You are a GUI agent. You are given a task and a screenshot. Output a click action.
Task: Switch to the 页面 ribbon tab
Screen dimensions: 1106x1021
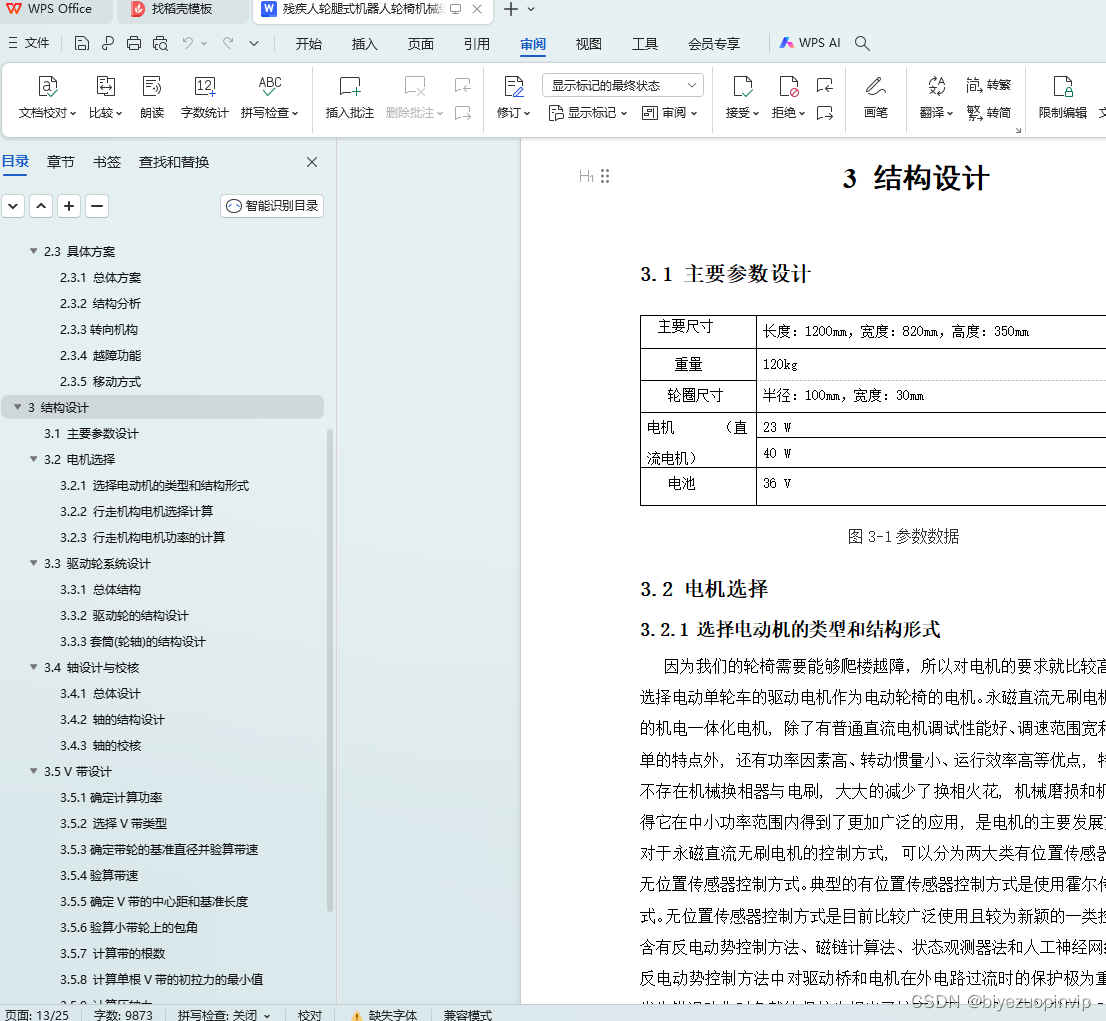tap(420, 44)
